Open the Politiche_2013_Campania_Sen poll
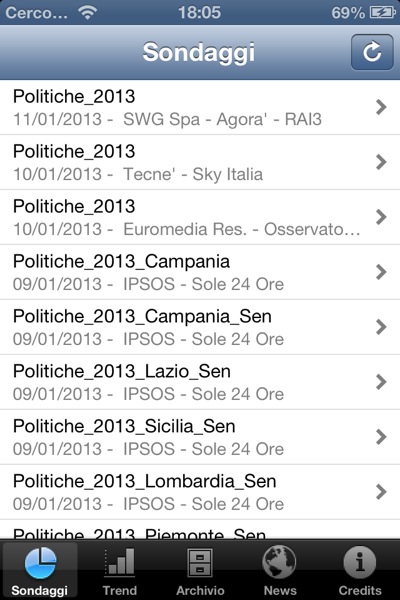This screenshot has height=600, width=400. [x=200, y=327]
